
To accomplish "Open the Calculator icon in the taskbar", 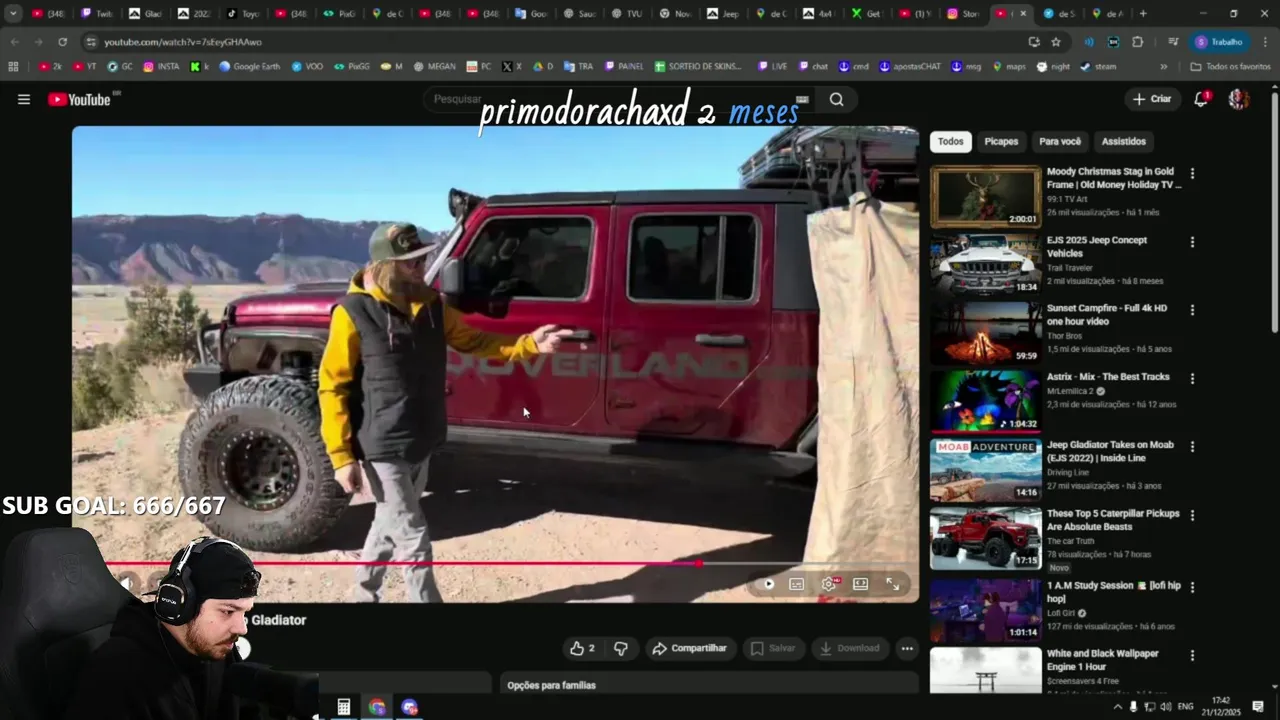I will point(343,707).
